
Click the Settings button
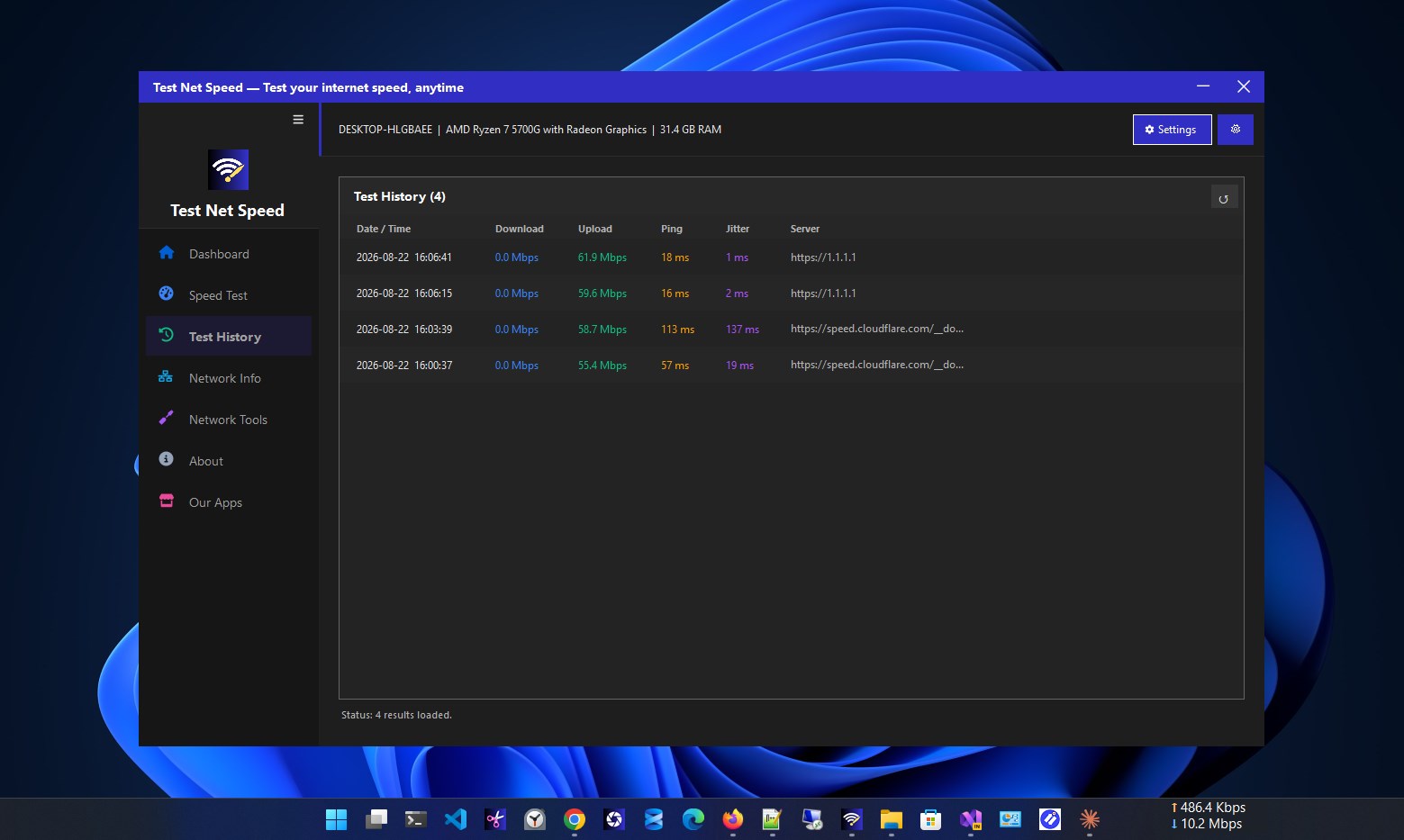click(x=1172, y=130)
